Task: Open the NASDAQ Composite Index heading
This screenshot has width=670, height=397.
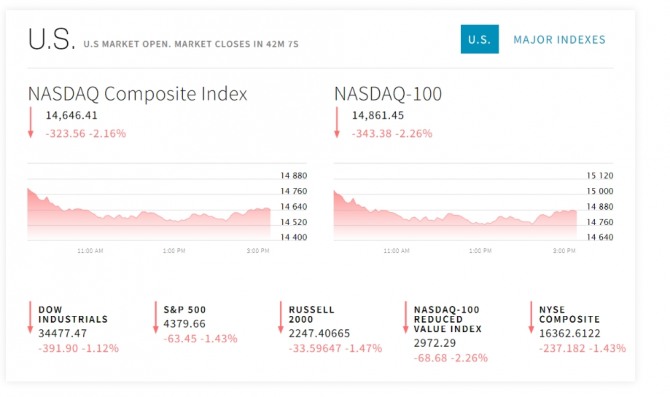Action: (138, 94)
